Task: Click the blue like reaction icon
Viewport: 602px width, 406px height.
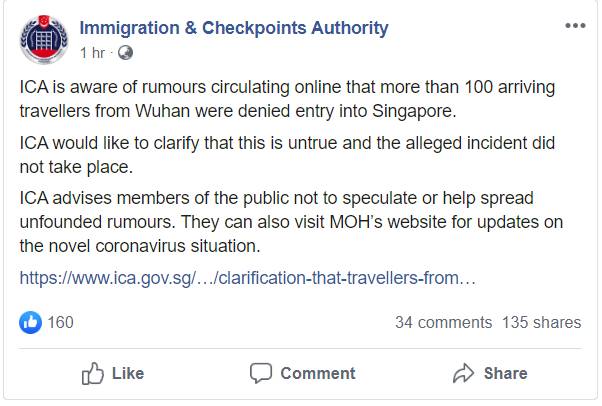Action: tap(30, 322)
